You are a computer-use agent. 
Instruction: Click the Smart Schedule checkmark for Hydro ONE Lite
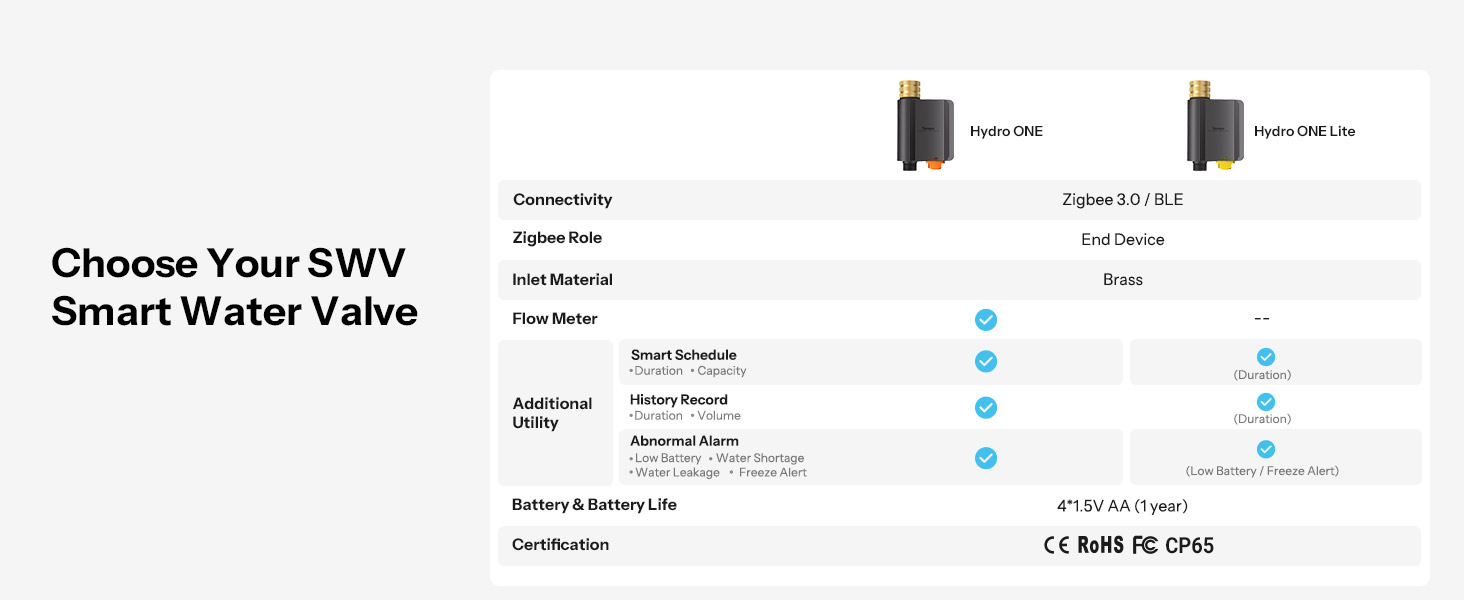pos(1266,356)
